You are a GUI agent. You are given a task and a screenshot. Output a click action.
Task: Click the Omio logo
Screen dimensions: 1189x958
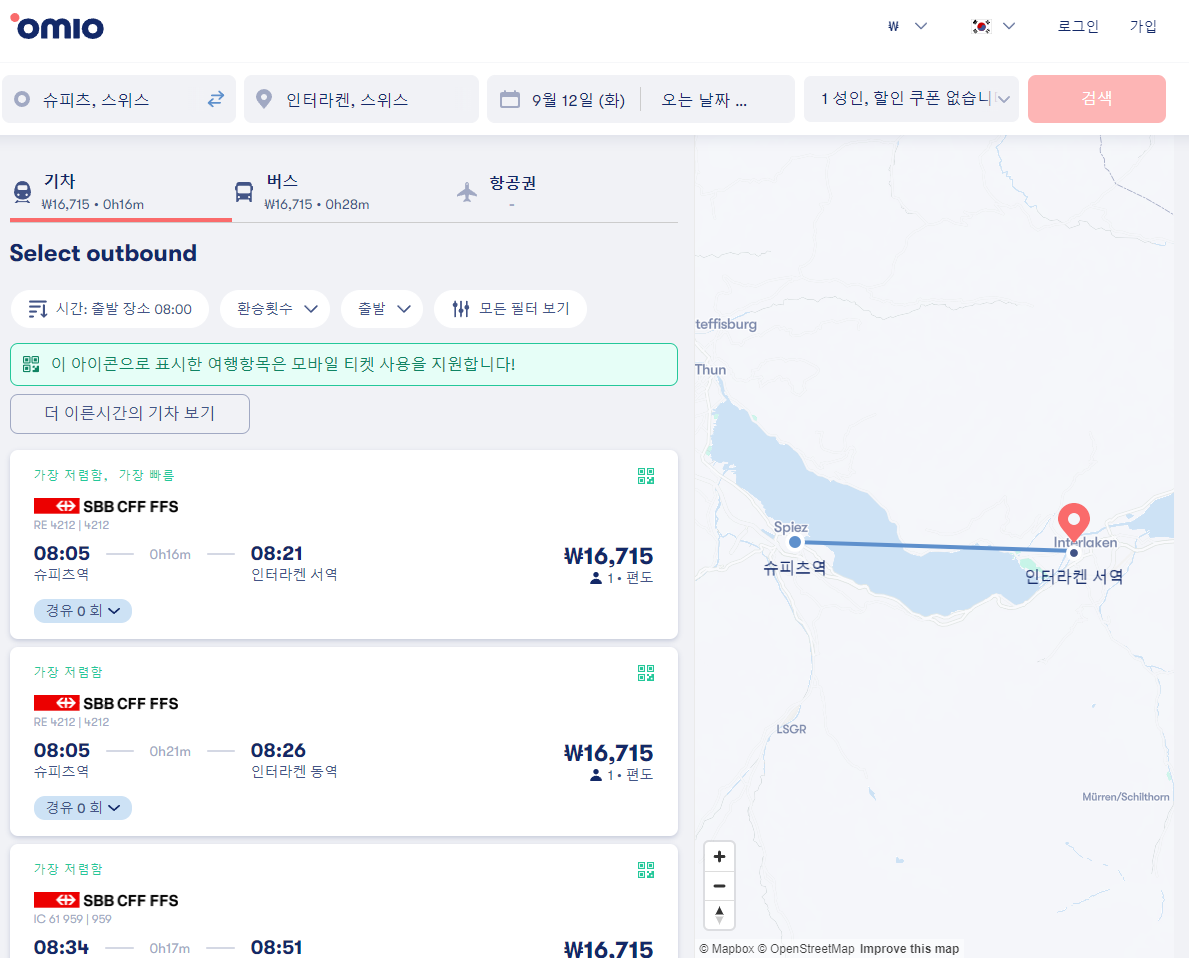tap(57, 27)
